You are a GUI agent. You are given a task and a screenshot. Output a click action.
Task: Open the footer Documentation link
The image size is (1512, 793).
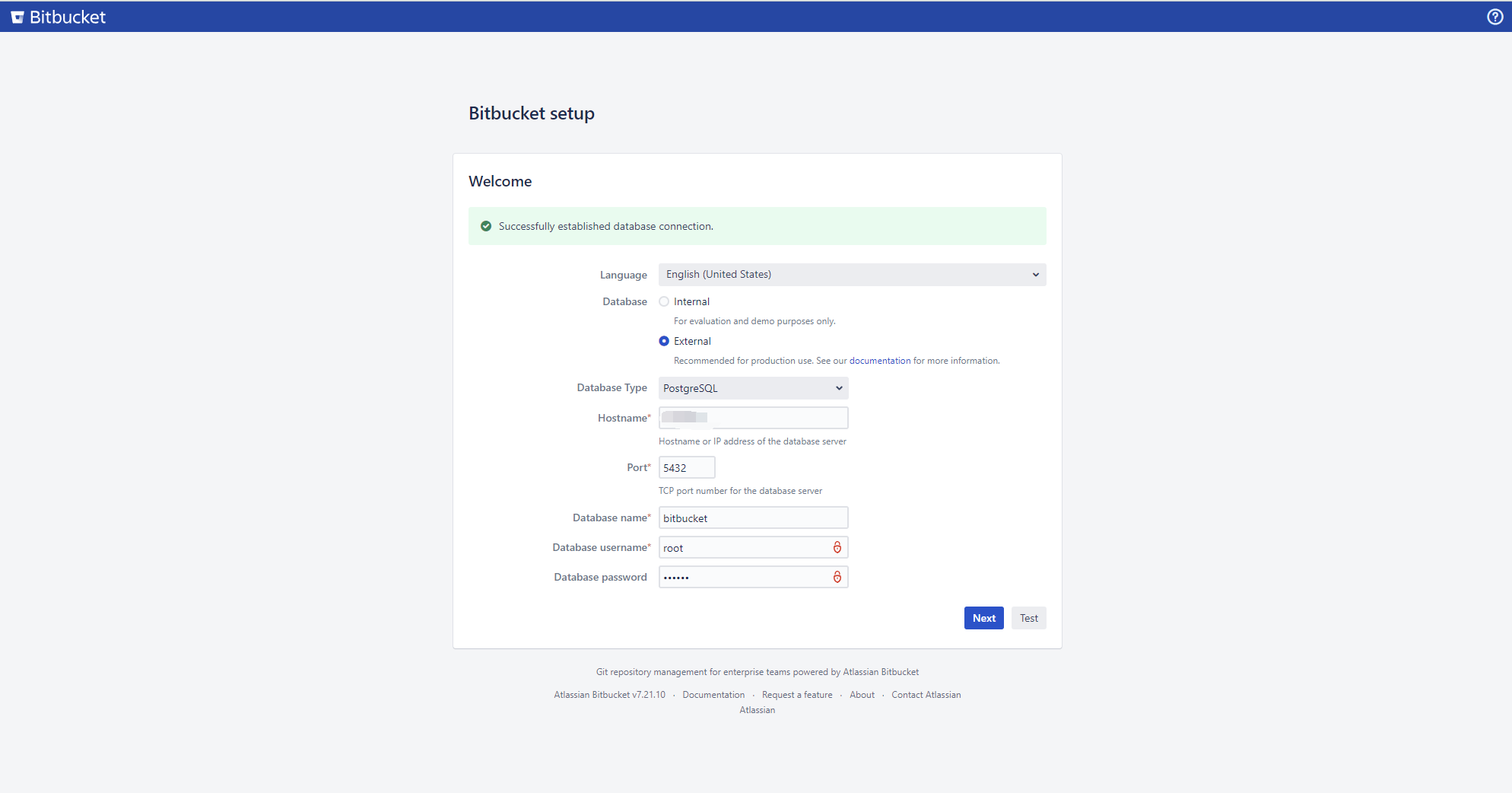(x=713, y=695)
